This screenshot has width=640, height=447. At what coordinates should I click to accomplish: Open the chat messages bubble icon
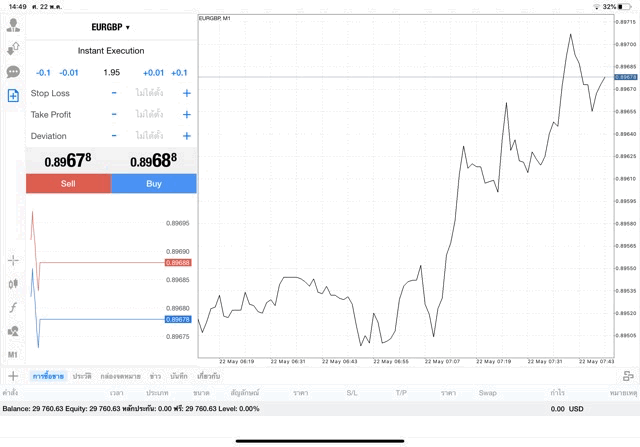(x=13, y=72)
